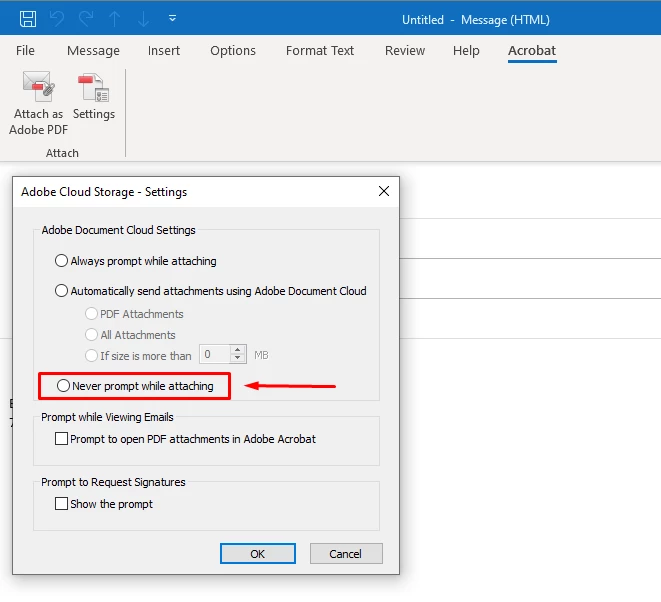Open the File menu
The height and width of the screenshot is (602, 661).
click(25, 51)
